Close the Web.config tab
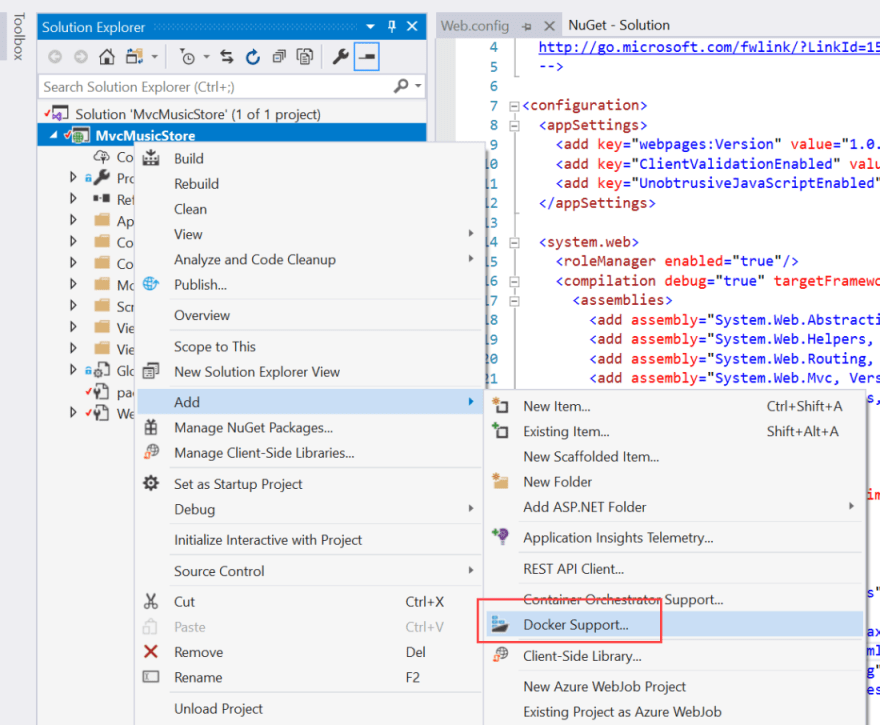 tap(549, 26)
